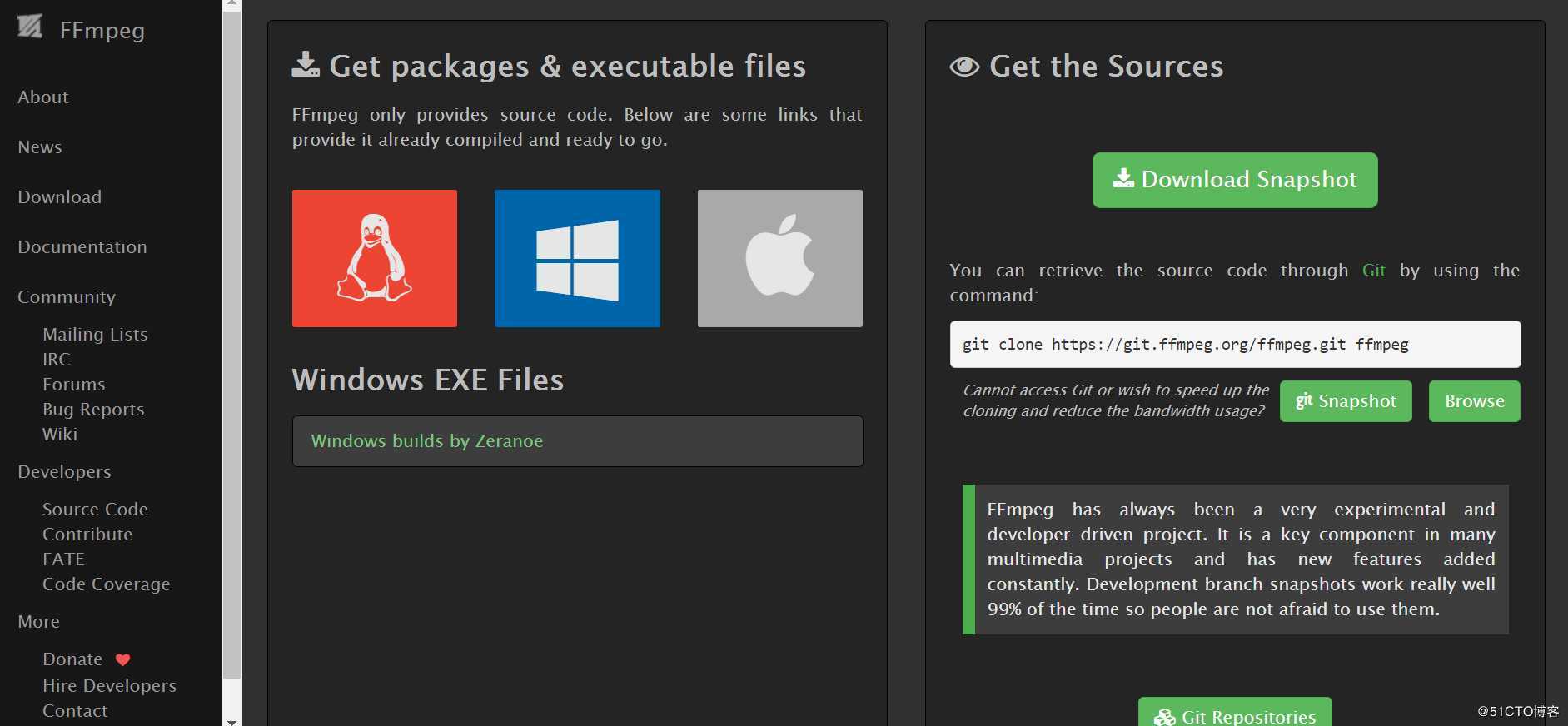Viewport: 1568px width, 726px height.
Task: Click the git Snapshot button
Action: pos(1346,401)
